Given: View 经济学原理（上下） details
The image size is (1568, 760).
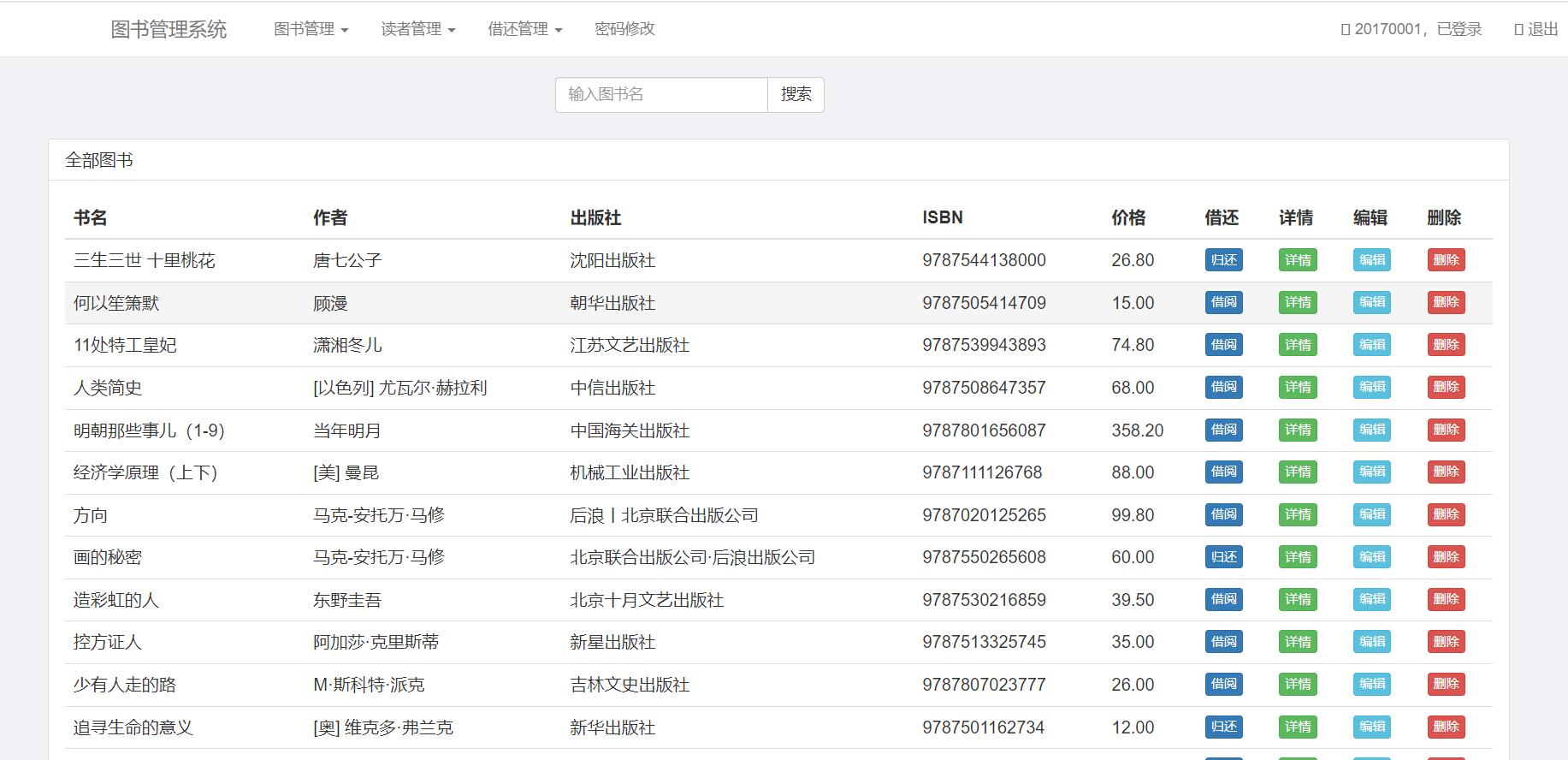Looking at the screenshot, I should coord(1298,472).
